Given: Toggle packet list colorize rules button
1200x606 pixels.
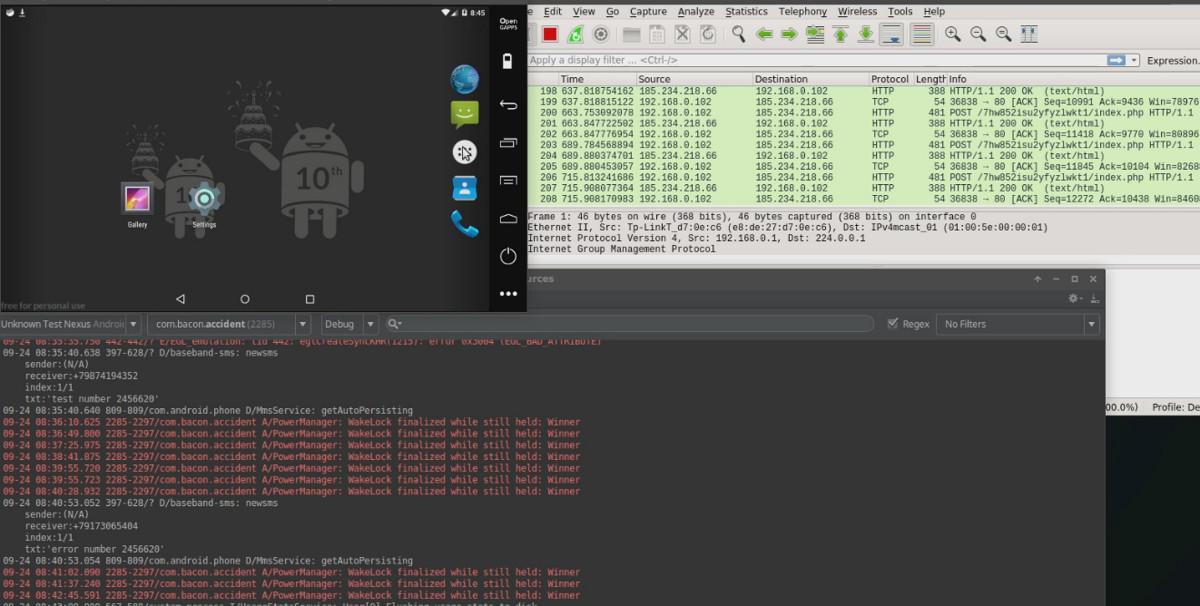Looking at the screenshot, I should pyautogui.click(x=921, y=34).
